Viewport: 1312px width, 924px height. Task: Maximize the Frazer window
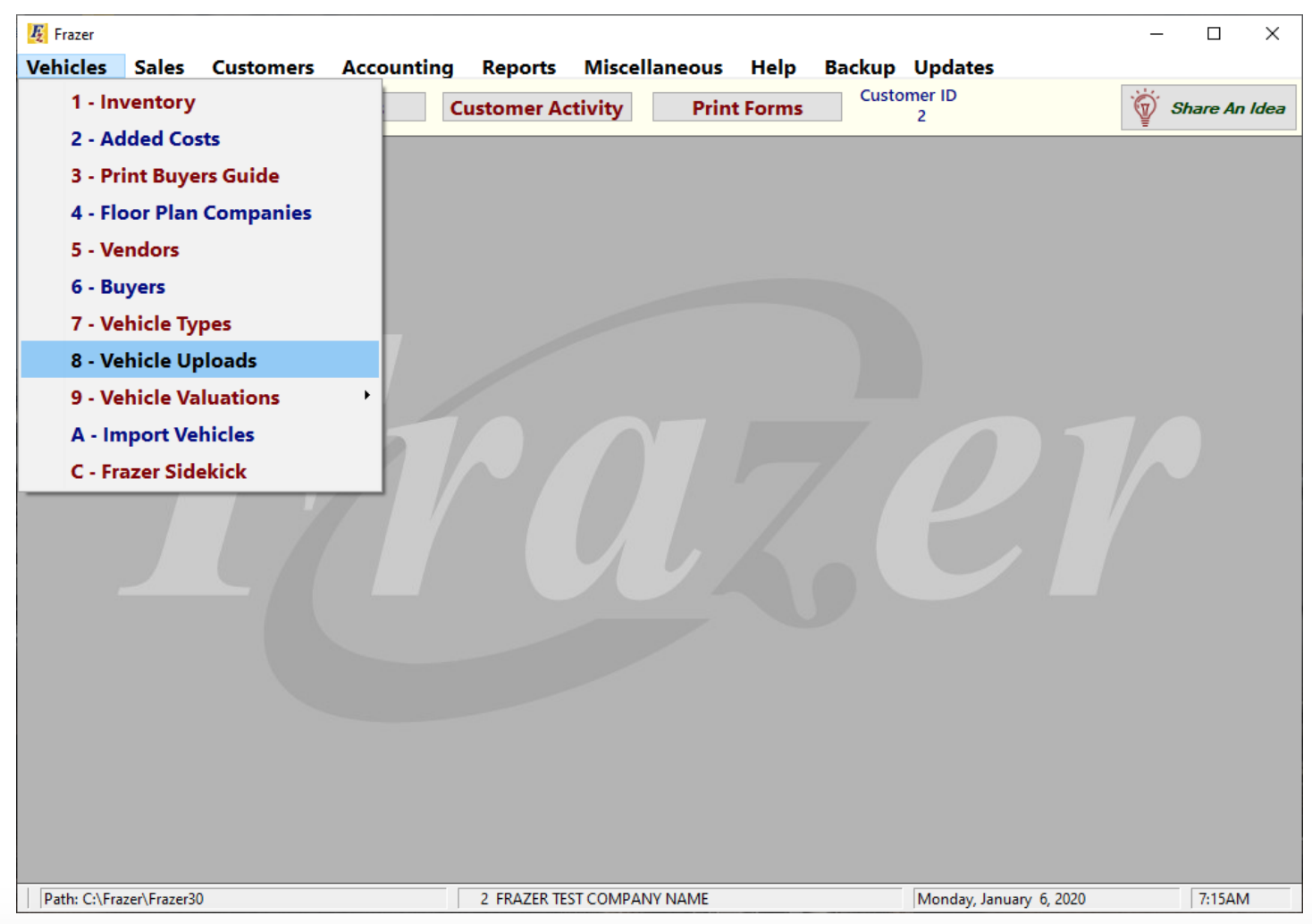(x=1213, y=34)
